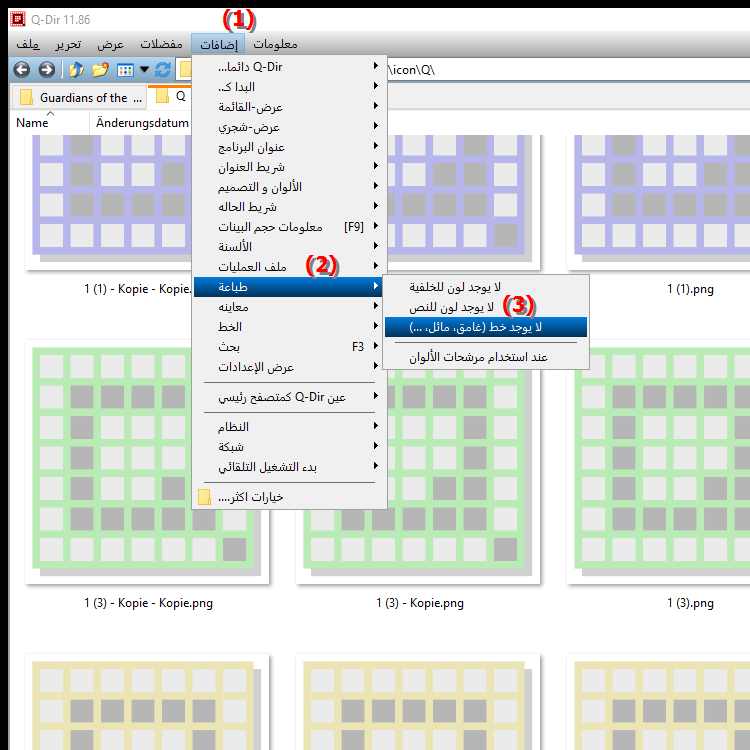Toggle لا يوجد لون للنص option

486,307
